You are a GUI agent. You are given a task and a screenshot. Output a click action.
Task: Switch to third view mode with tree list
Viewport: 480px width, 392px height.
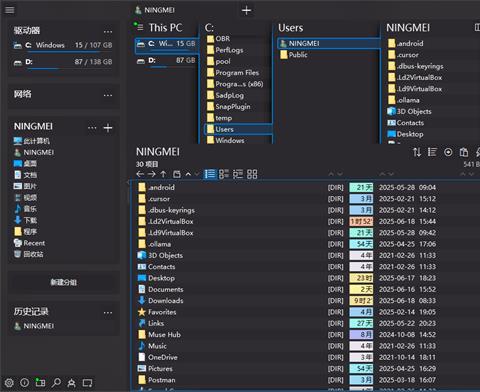(x=238, y=174)
